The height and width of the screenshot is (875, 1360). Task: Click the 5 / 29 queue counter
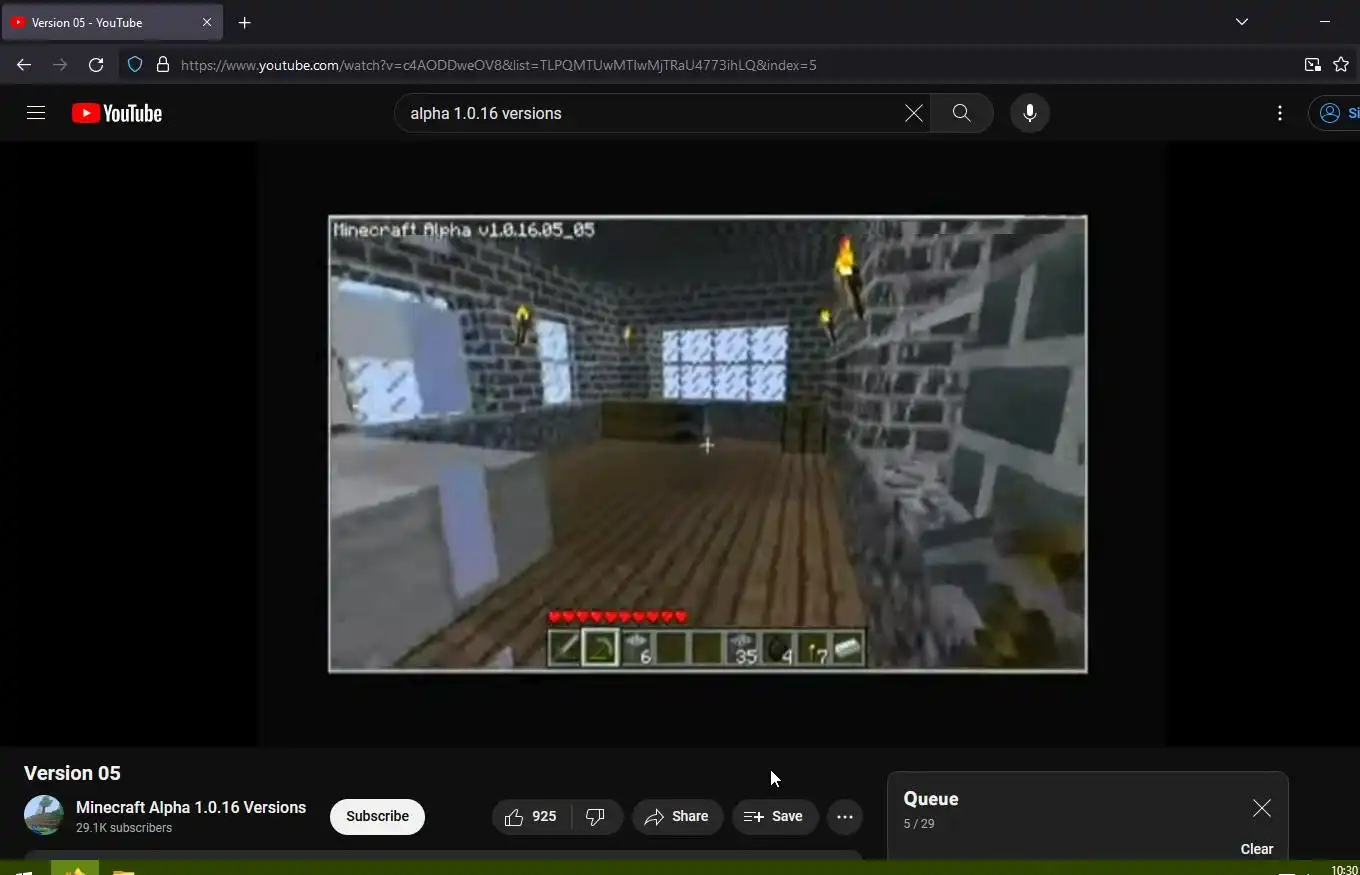(919, 824)
